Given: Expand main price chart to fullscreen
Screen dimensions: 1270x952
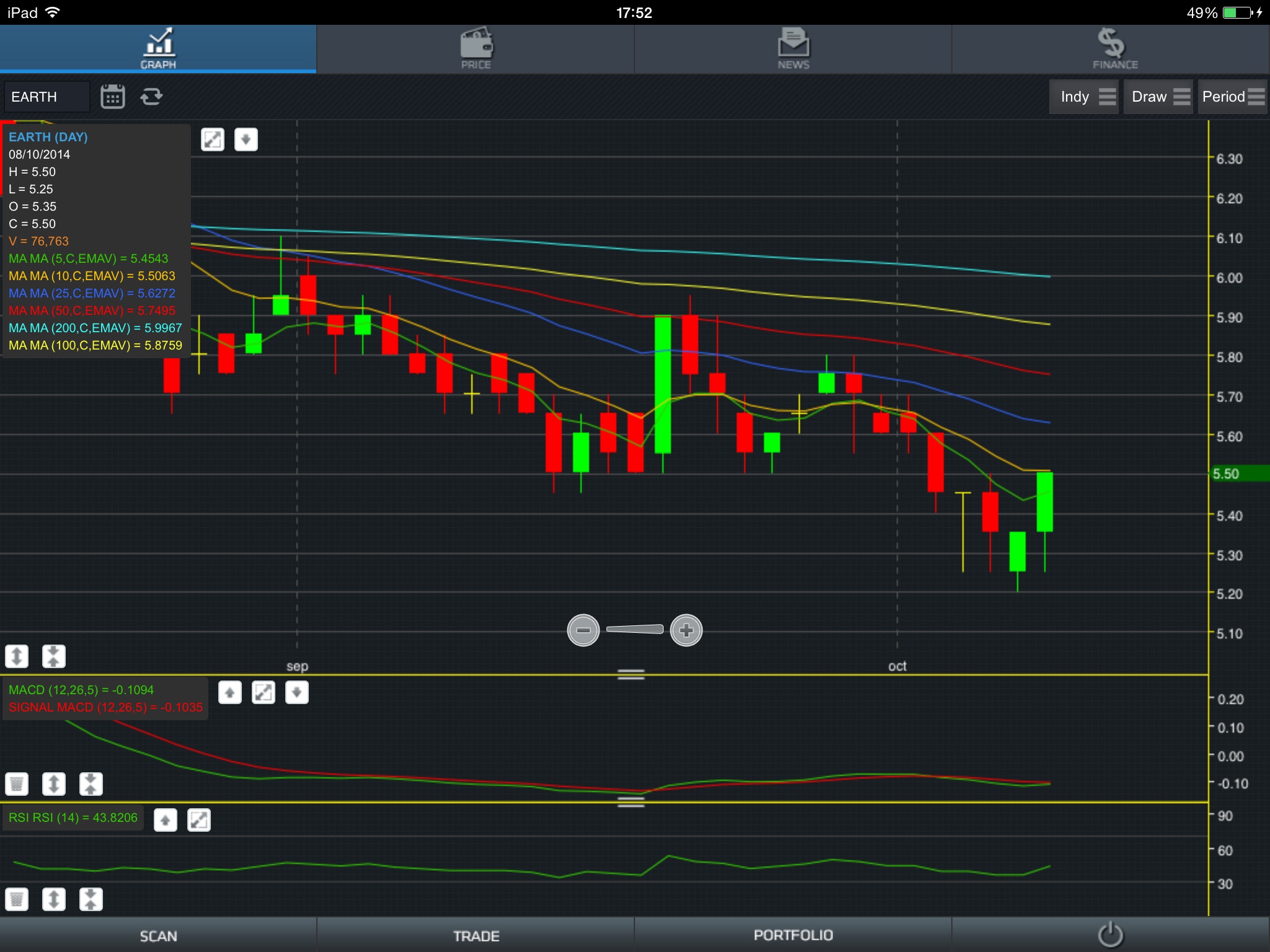Looking at the screenshot, I should click(x=213, y=139).
